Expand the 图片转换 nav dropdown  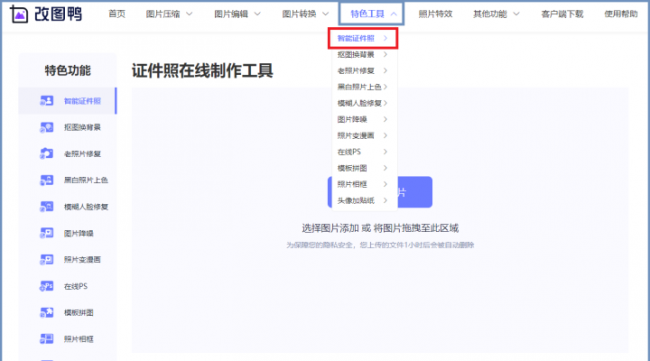pyautogui.click(x=306, y=14)
